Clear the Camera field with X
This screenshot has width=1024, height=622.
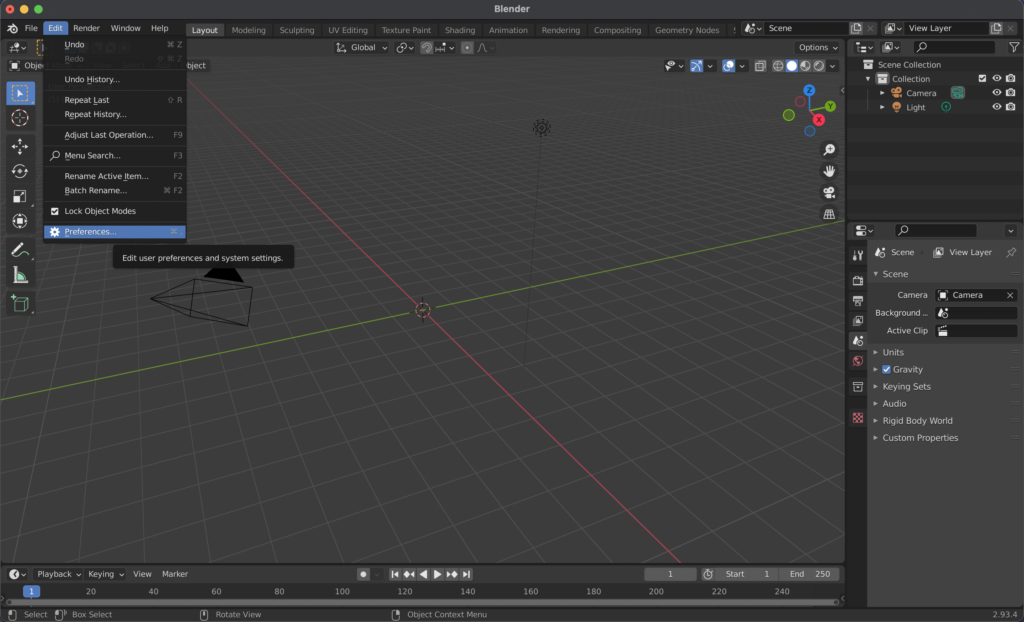[x=1010, y=295]
